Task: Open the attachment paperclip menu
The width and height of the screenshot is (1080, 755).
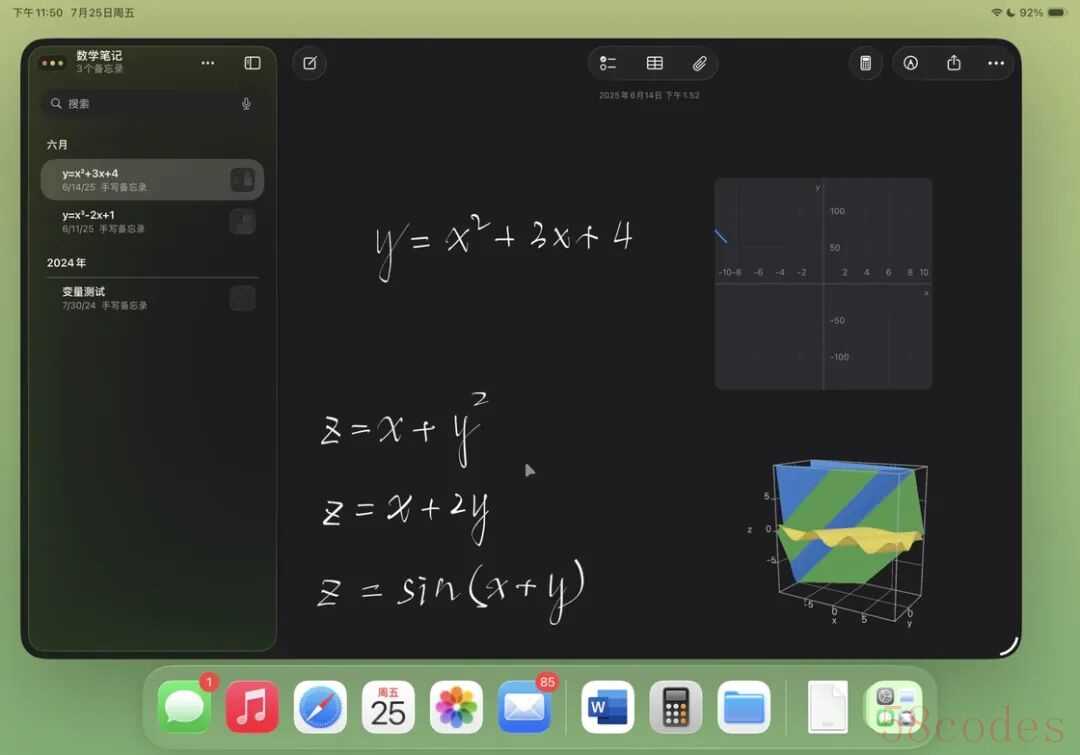Action: (x=699, y=63)
